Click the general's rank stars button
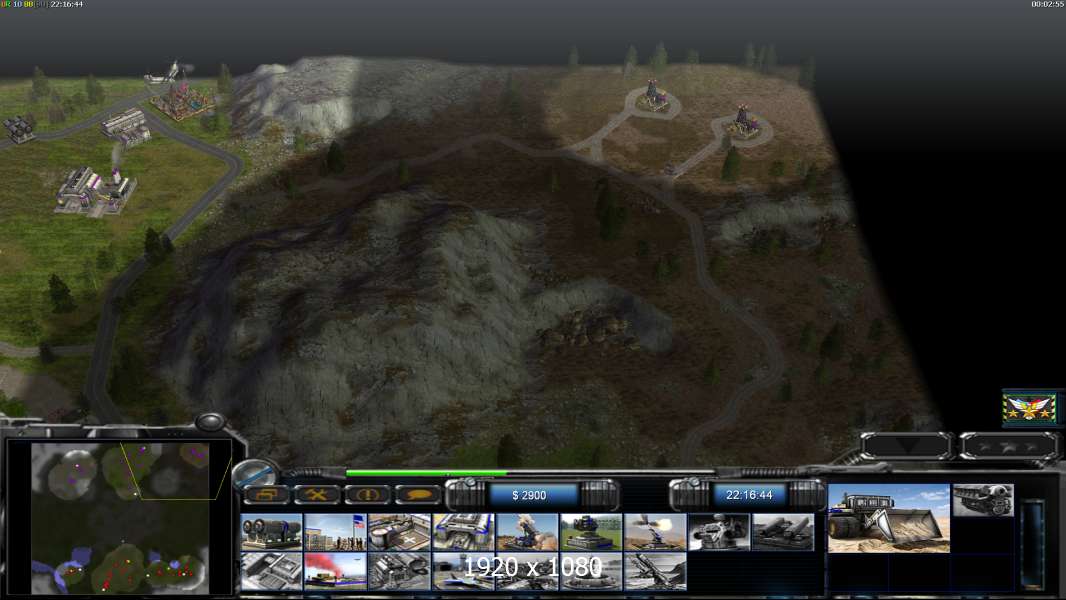The image size is (1066, 600). (x=1009, y=446)
